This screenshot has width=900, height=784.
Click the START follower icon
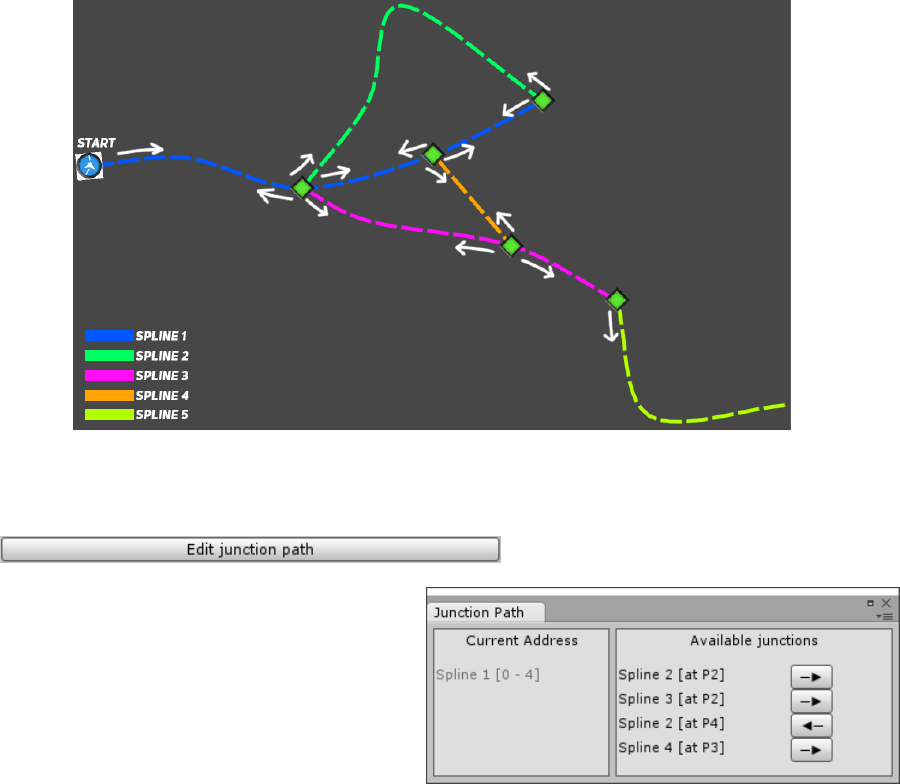[90, 166]
